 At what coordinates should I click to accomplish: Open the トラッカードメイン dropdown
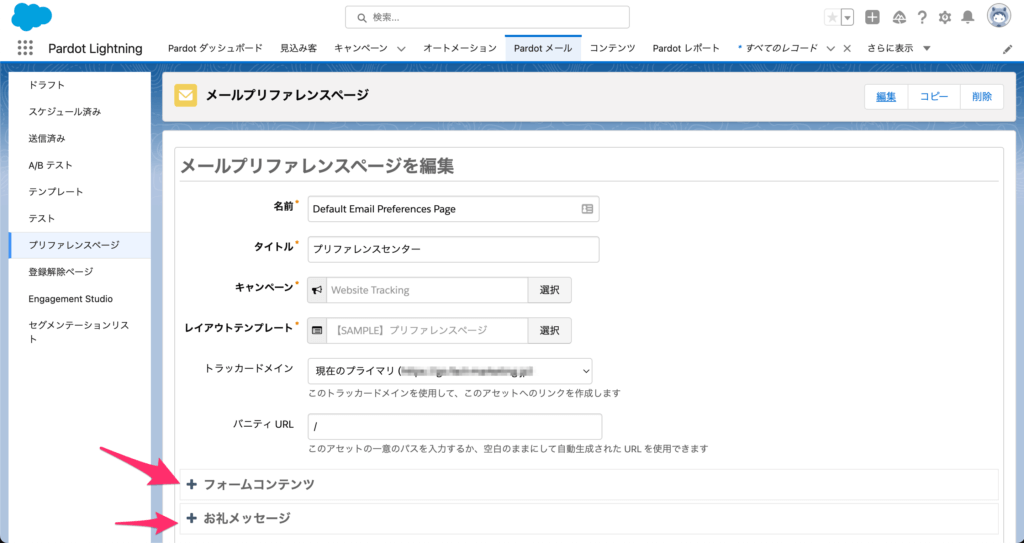(449, 370)
